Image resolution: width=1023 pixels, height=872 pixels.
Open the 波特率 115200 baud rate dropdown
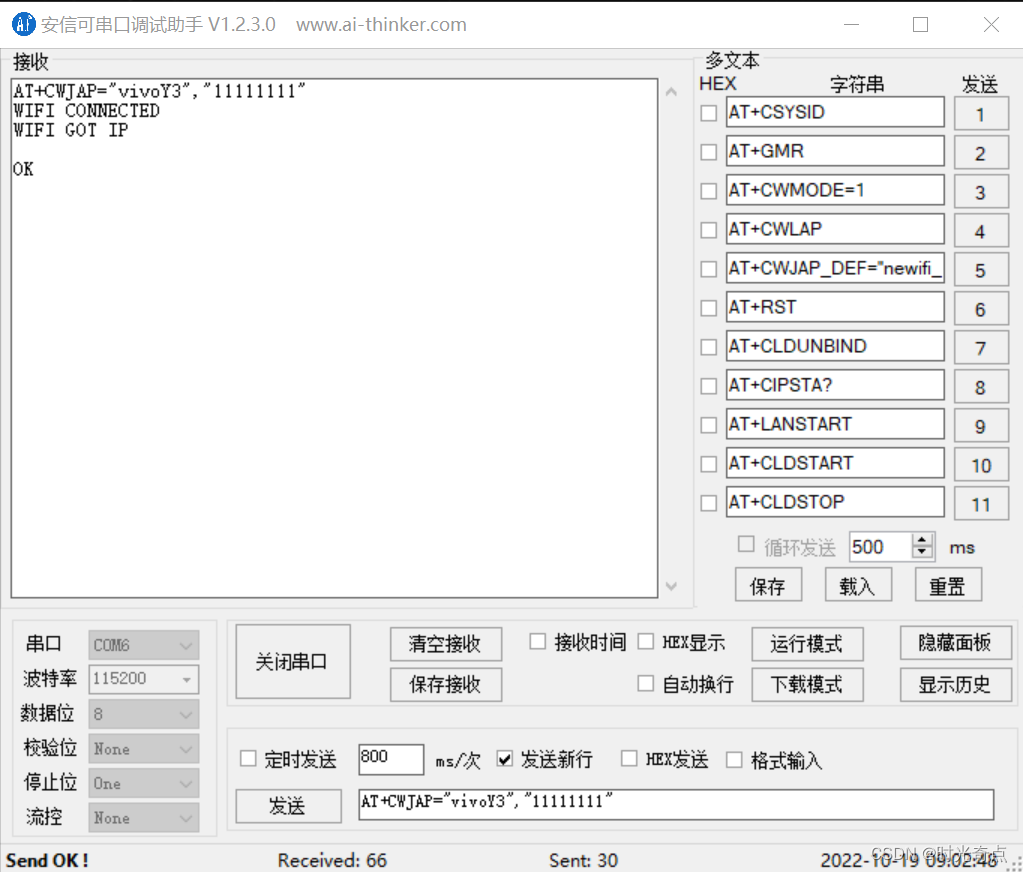(x=144, y=679)
